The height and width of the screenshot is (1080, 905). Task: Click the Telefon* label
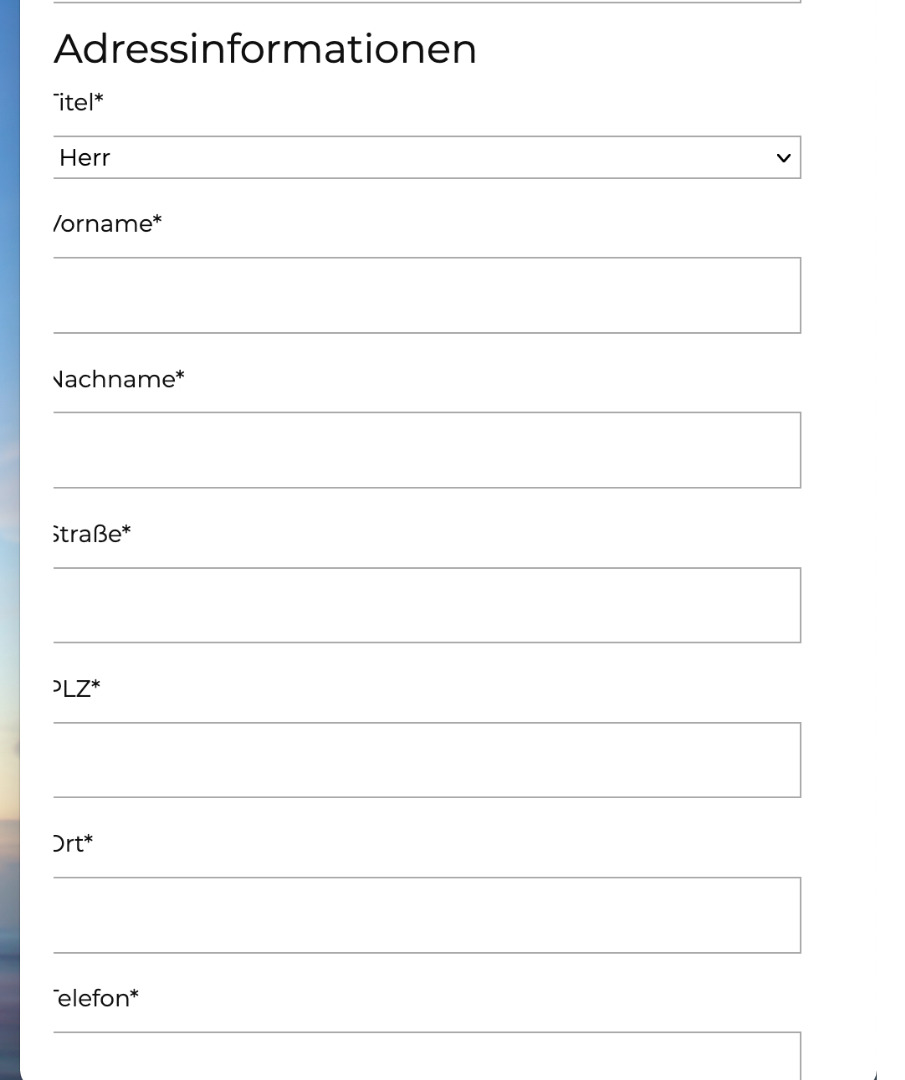tap(95, 998)
